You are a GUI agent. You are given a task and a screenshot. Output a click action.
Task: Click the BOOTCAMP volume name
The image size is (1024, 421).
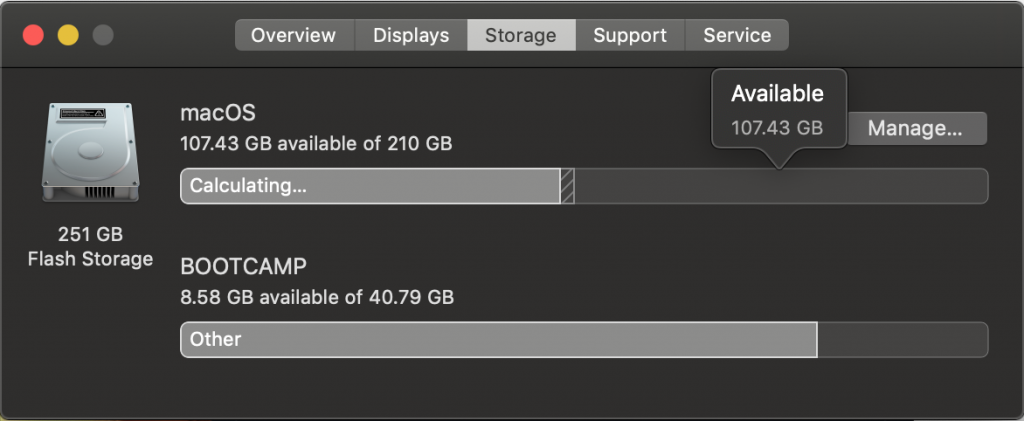(243, 267)
